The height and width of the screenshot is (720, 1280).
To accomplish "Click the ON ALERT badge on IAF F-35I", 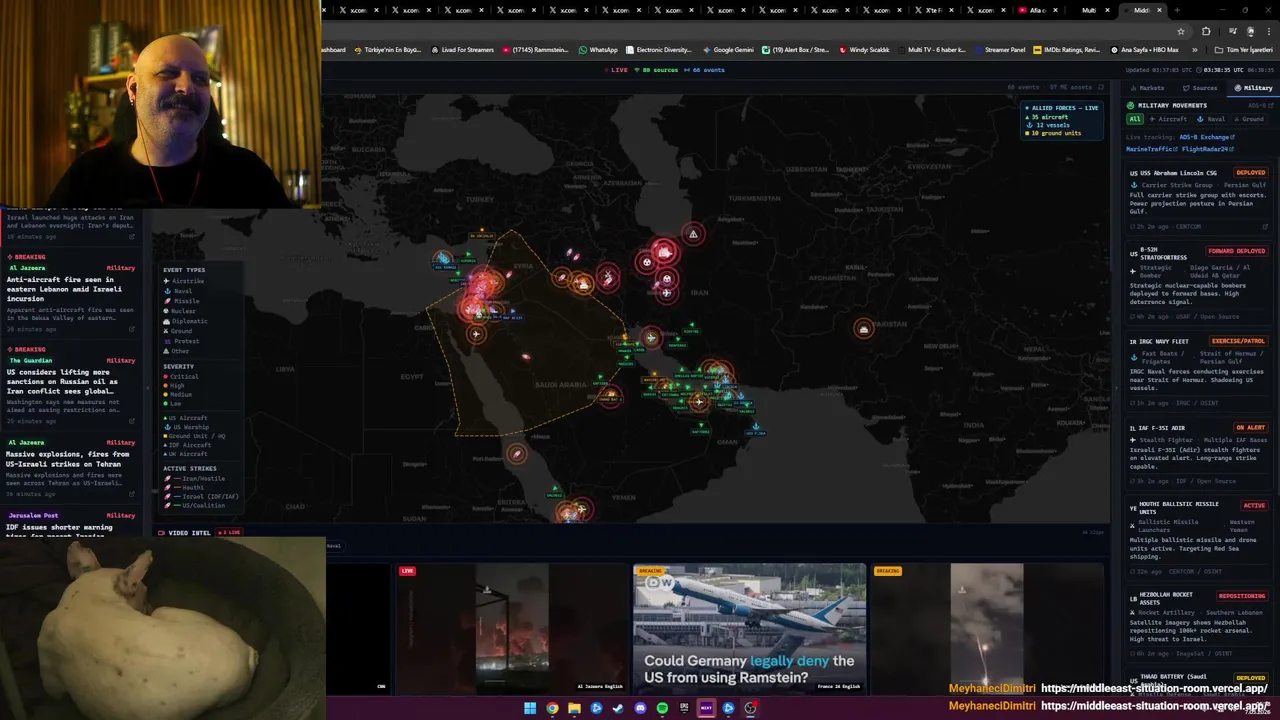I will (x=1250, y=428).
